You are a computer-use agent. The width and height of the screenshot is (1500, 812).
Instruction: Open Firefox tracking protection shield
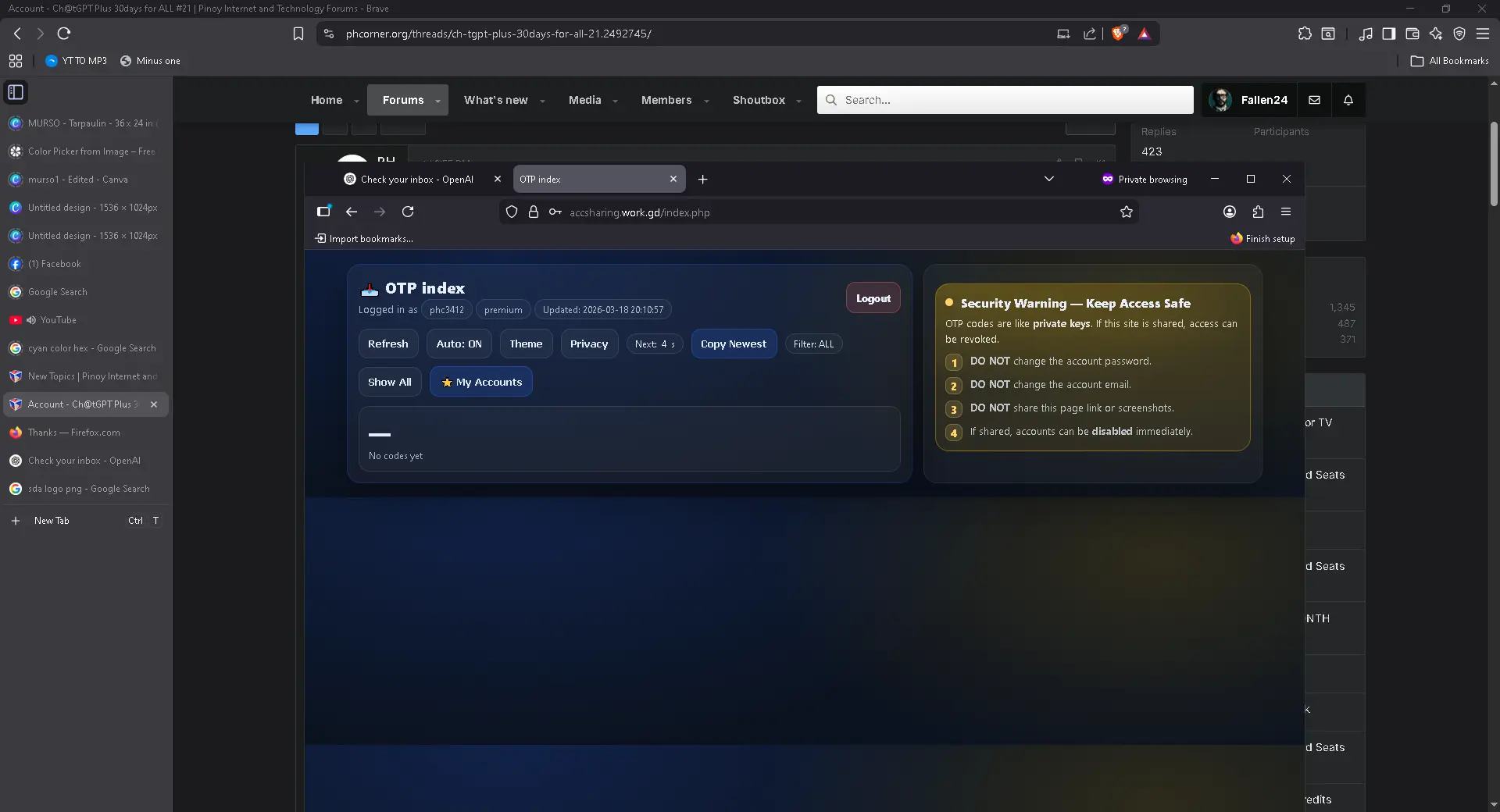pos(512,212)
